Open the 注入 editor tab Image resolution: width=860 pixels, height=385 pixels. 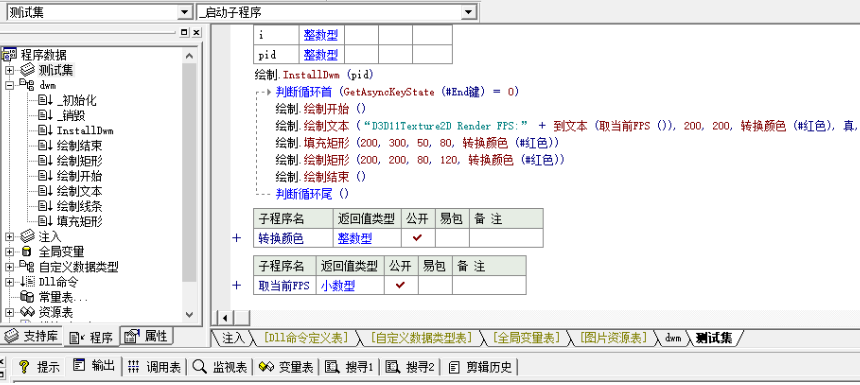tap(233, 338)
